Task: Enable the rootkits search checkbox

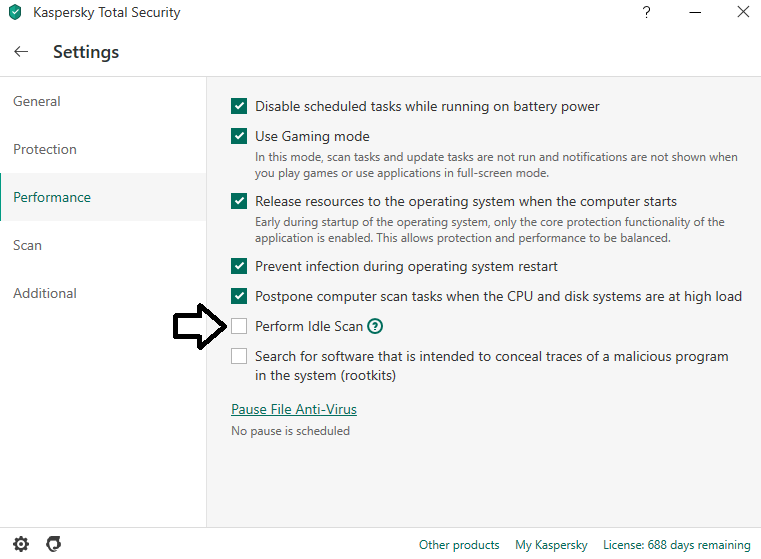Action: (239, 356)
